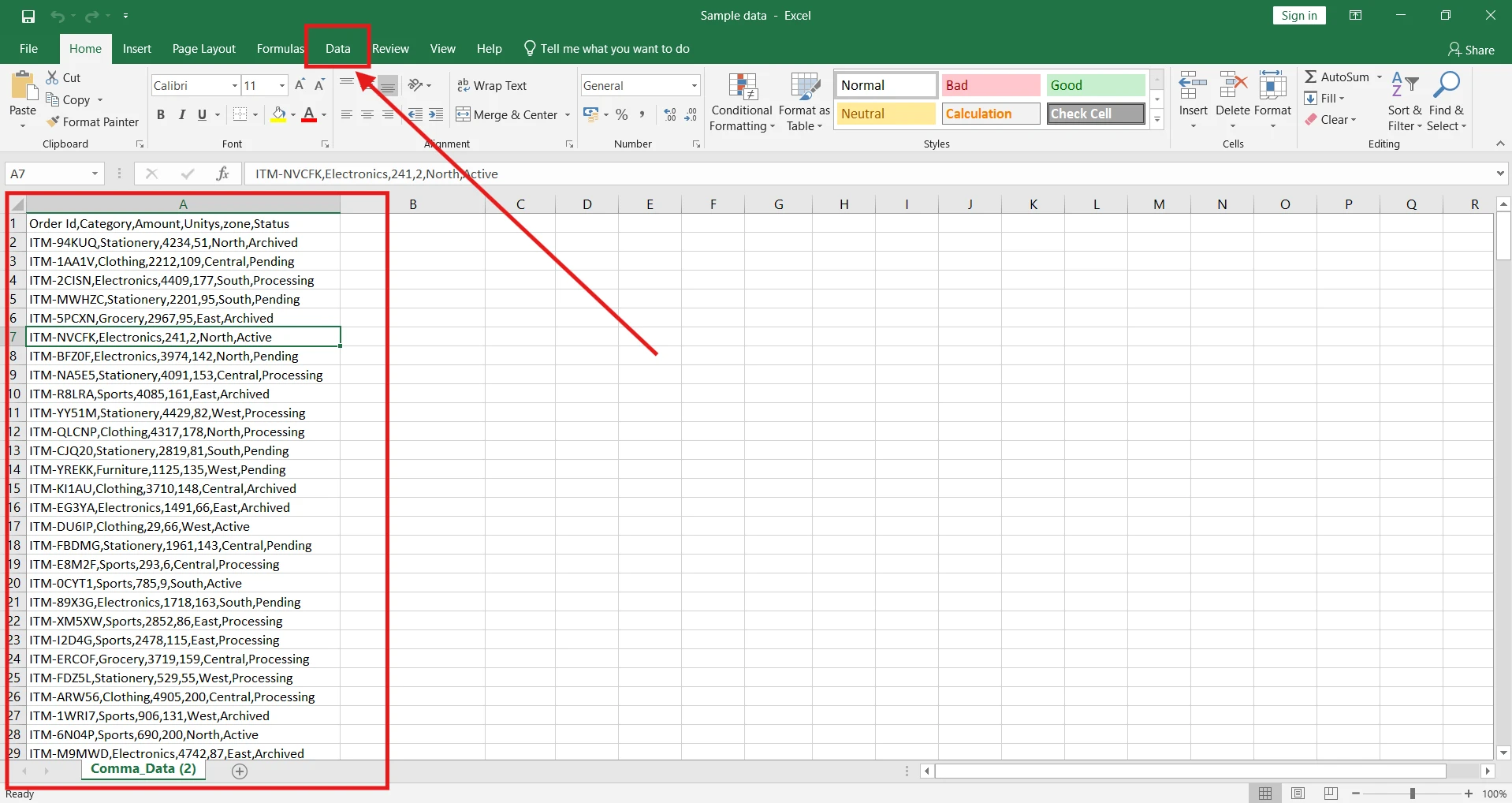Viewport: 1512px width, 803px height.
Task: Apply Merge & Center
Action: pyautogui.click(x=508, y=114)
